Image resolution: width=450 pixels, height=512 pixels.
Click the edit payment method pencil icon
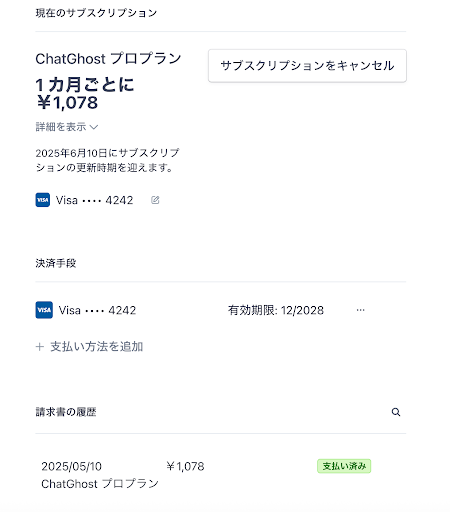click(155, 200)
